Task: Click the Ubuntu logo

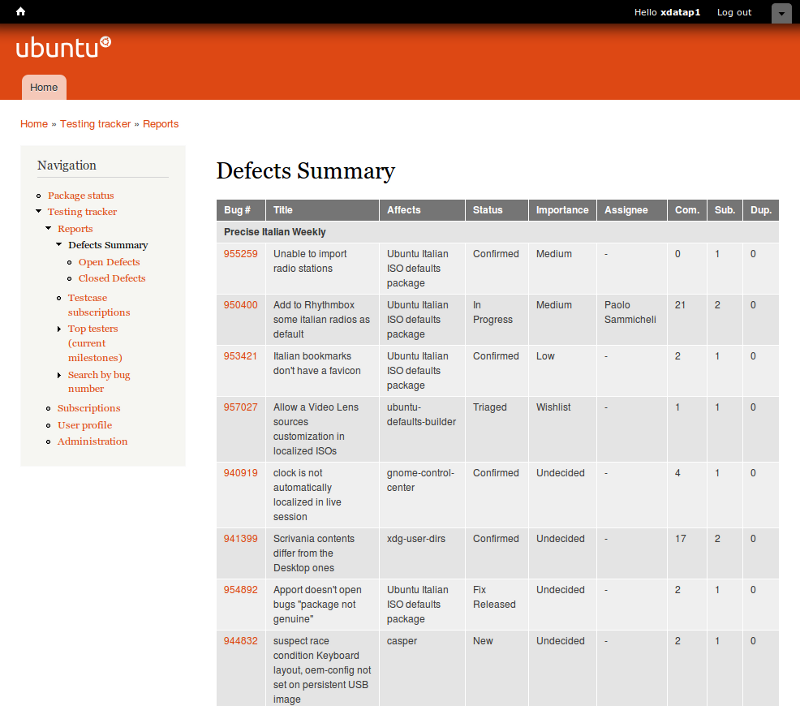Action: (x=63, y=47)
